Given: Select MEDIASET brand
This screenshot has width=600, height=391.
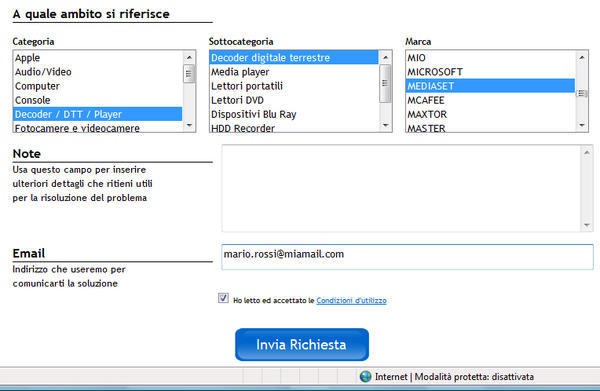Looking at the screenshot, I should click(x=491, y=86).
